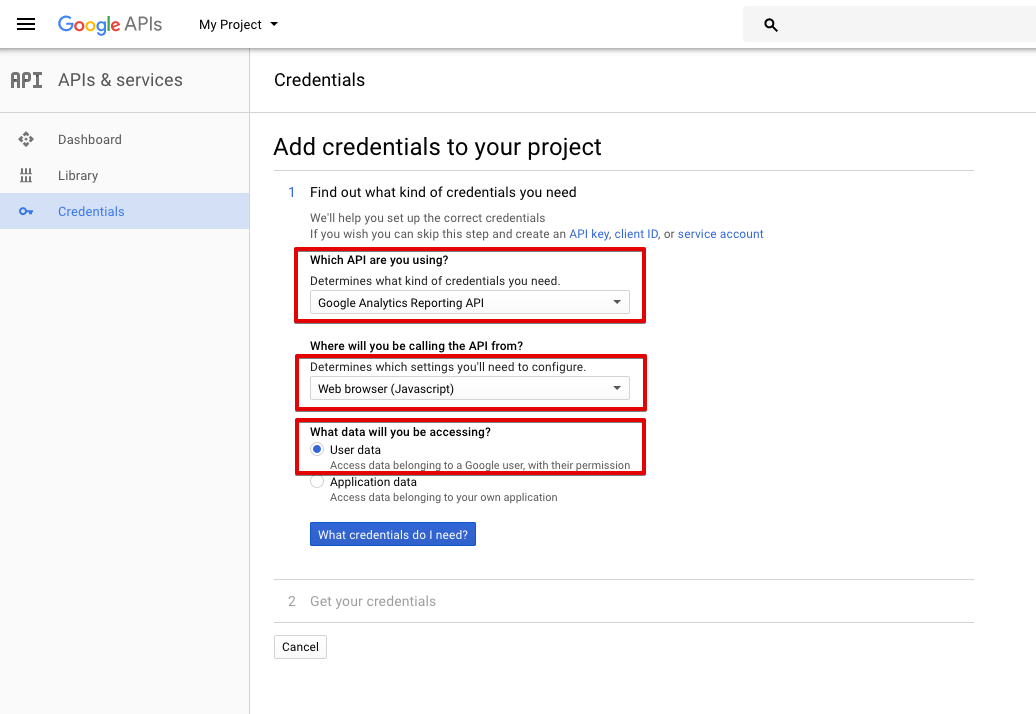
Task: Go to Credentials in the sidebar
Action: point(124,211)
